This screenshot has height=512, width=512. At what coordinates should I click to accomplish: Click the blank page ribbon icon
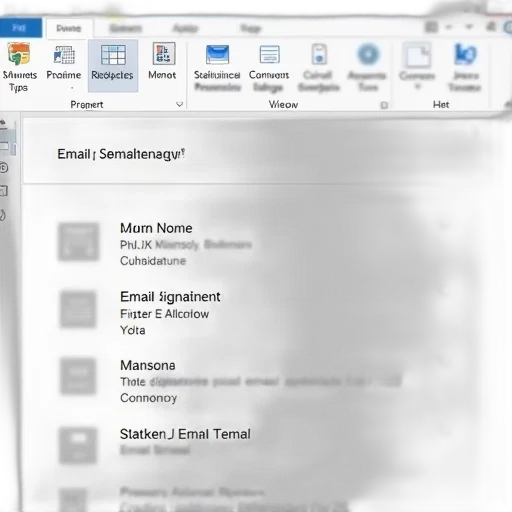[417, 56]
